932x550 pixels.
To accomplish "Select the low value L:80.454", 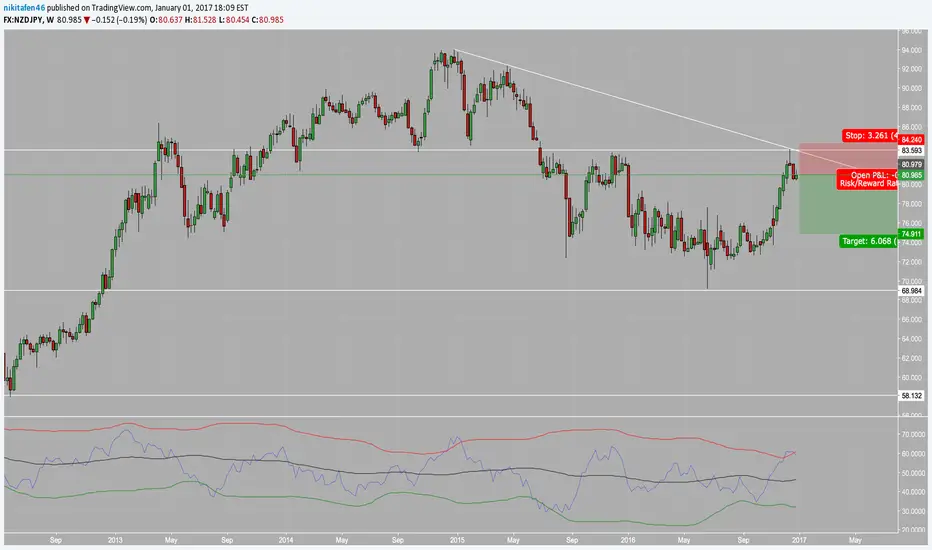I will tap(234, 20).
